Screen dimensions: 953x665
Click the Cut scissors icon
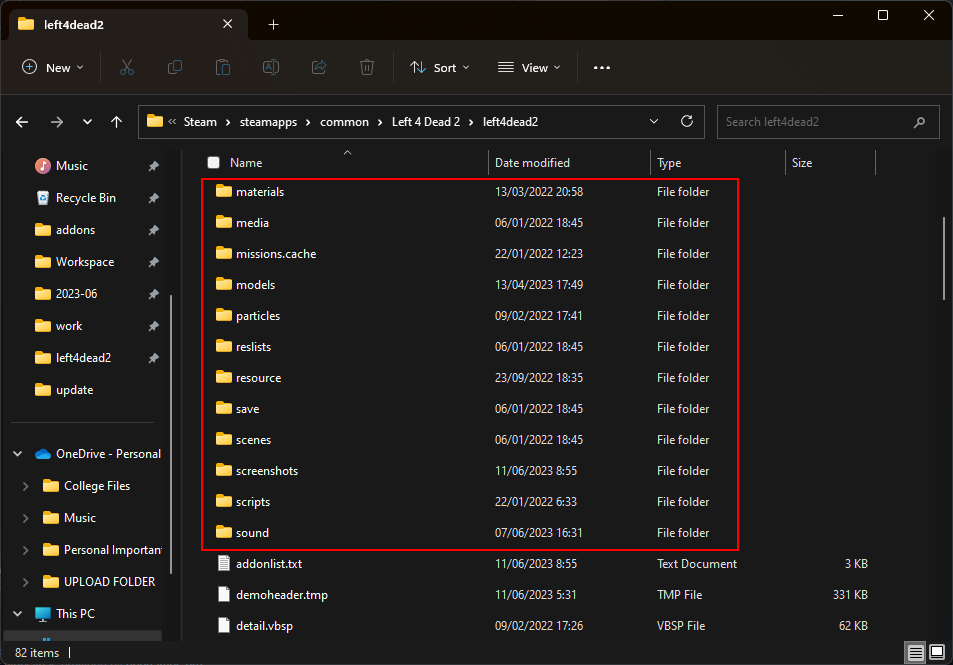pyautogui.click(x=126, y=67)
